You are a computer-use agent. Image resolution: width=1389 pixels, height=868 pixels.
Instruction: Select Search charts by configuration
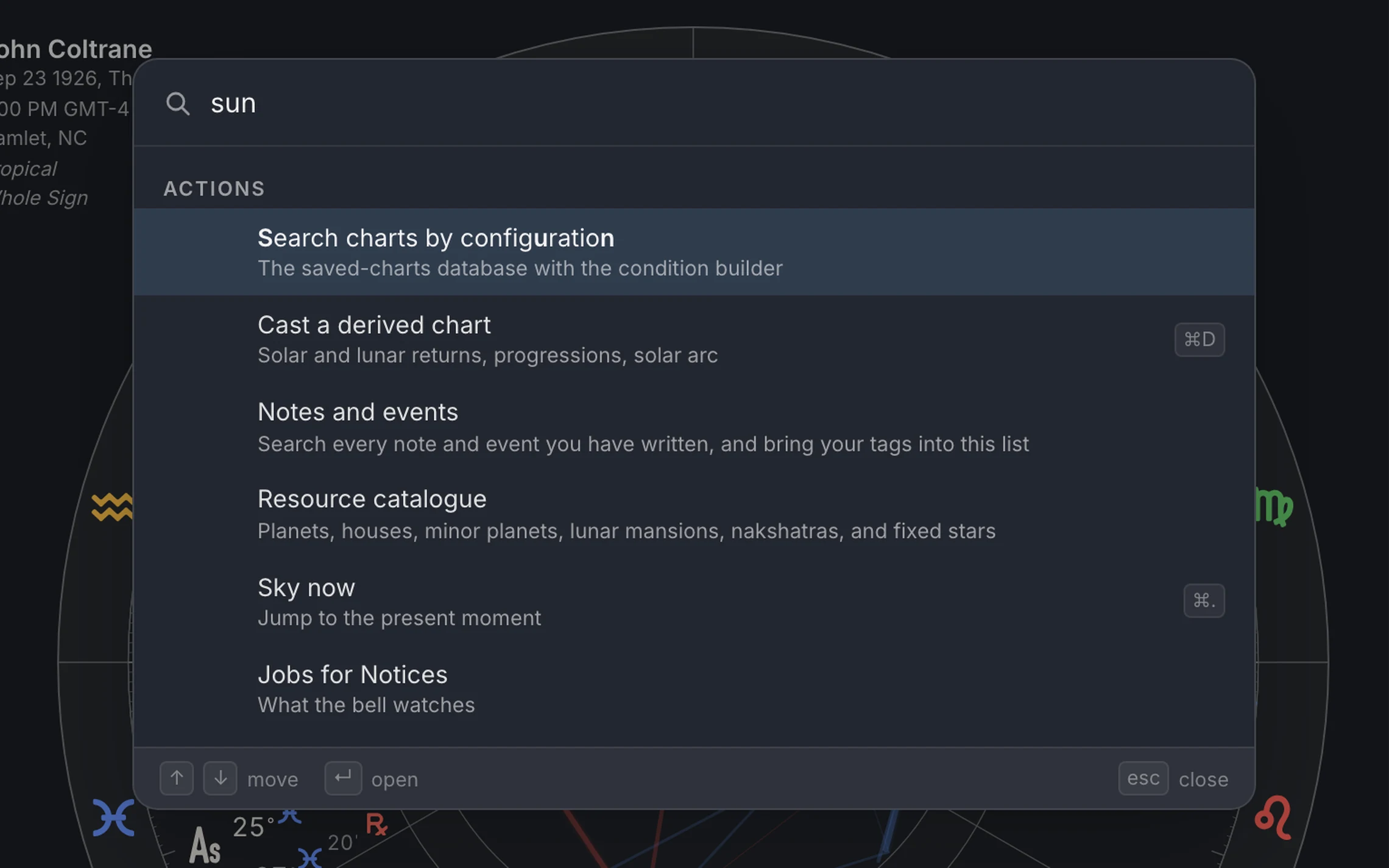[x=694, y=252]
